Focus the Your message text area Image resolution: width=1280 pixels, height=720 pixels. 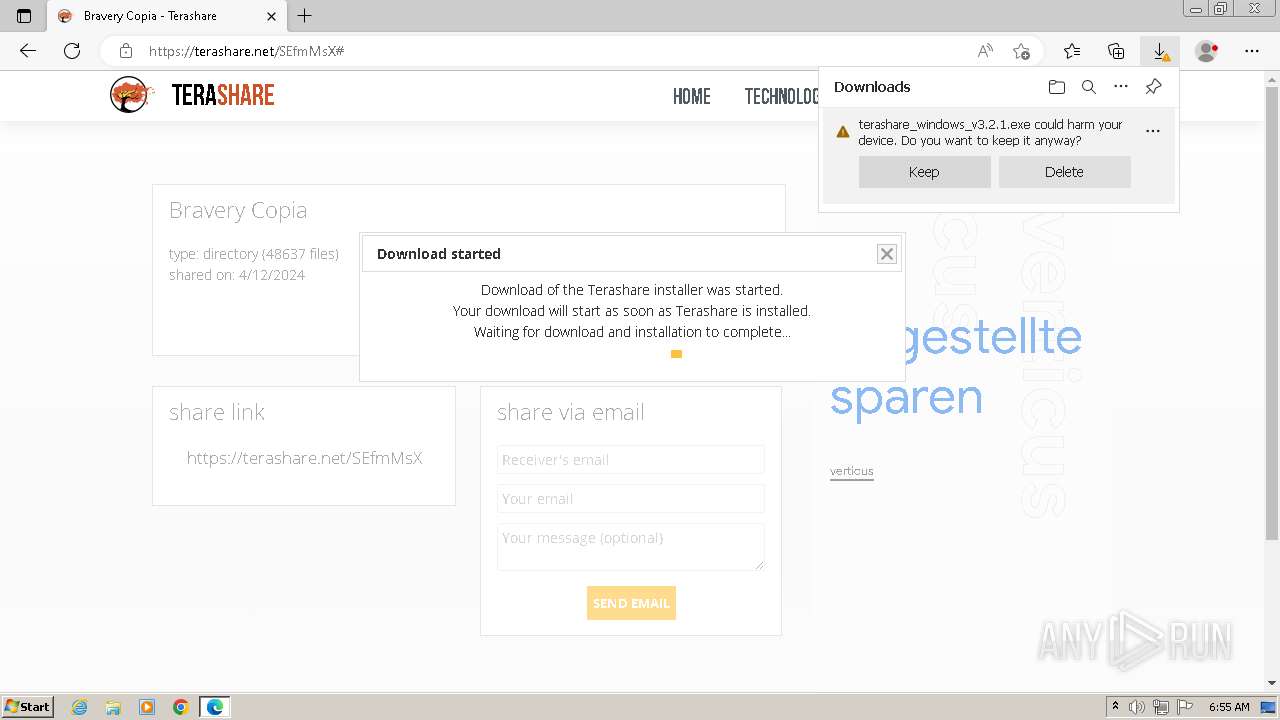click(x=631, y=547)
